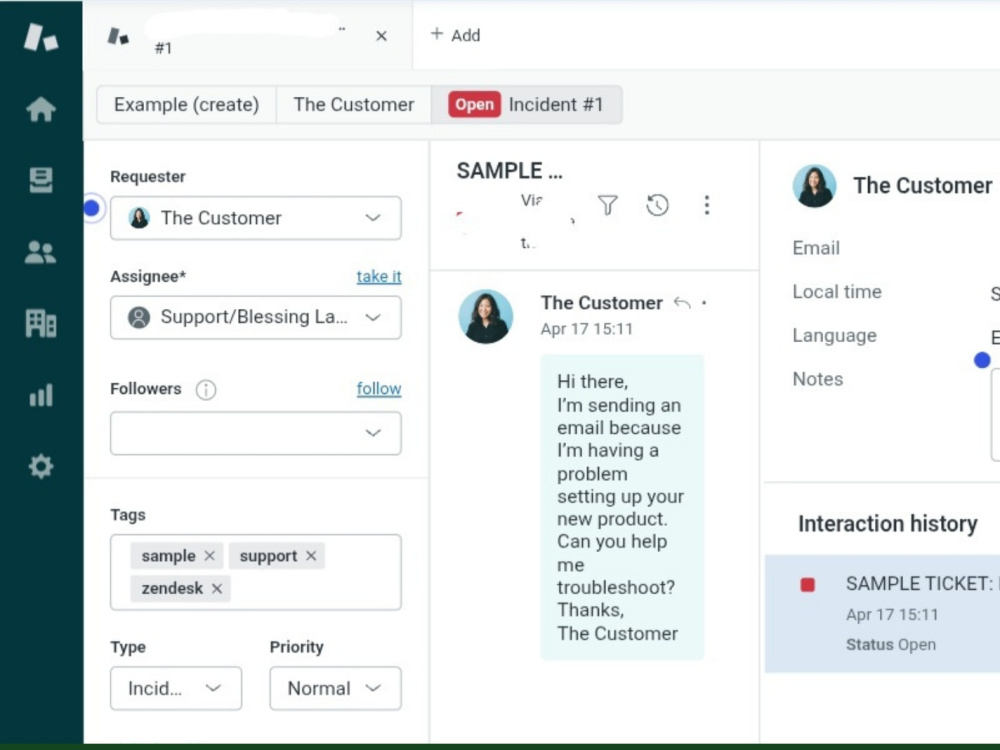Image resolution: width=1000 pixels, height=750 pixels.
Task: Click the customer message body text
Action: pos(622,507)
